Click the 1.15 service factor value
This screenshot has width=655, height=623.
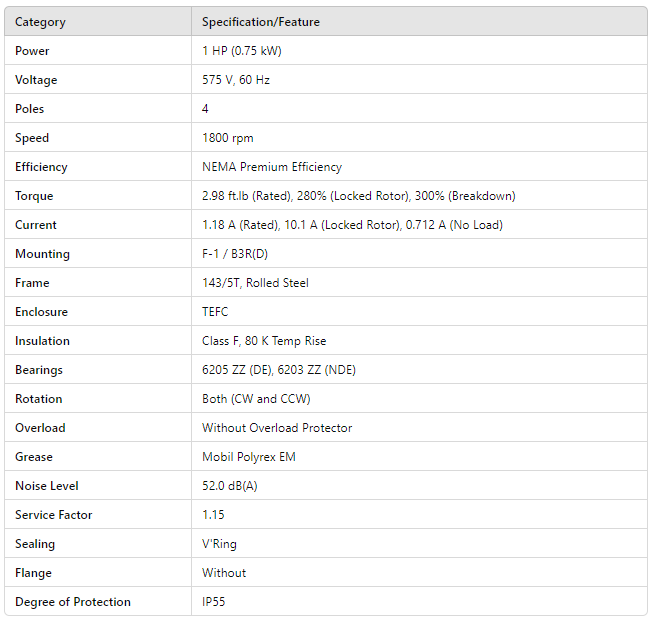pyautogui.click(x=213, y=515)
